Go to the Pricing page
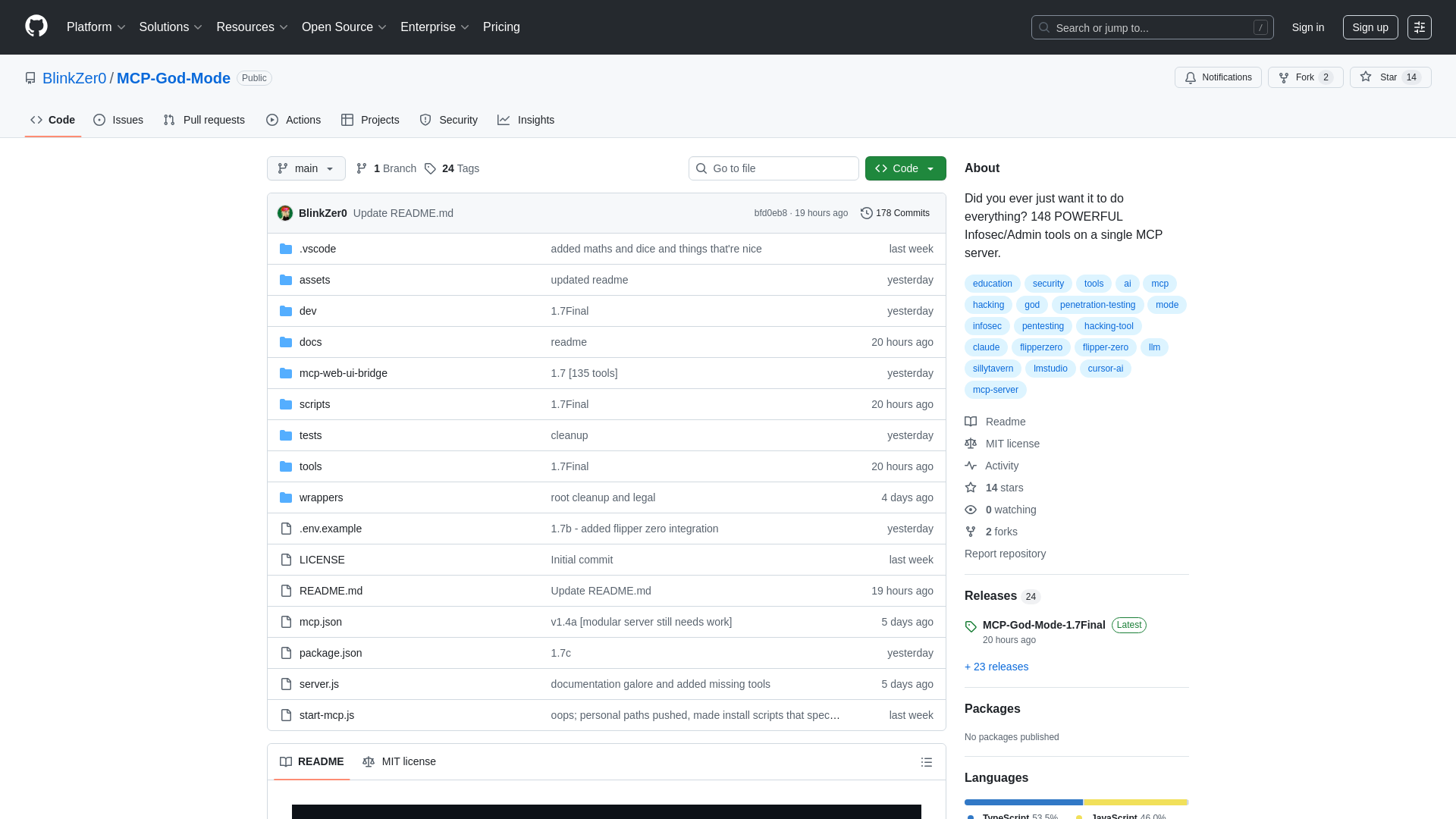 point(501,27)
